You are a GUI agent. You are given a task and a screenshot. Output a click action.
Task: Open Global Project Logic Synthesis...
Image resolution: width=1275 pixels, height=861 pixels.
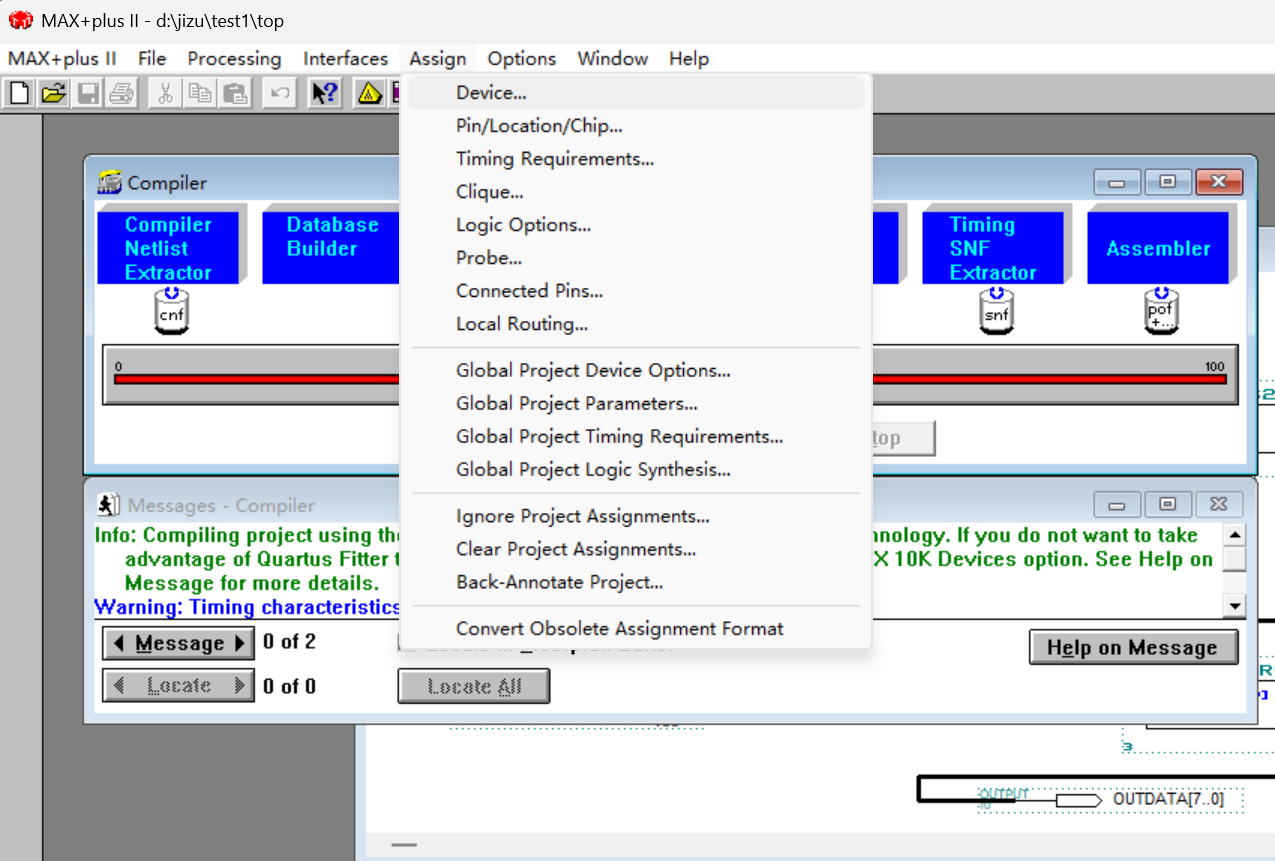[x=636, y=470]
